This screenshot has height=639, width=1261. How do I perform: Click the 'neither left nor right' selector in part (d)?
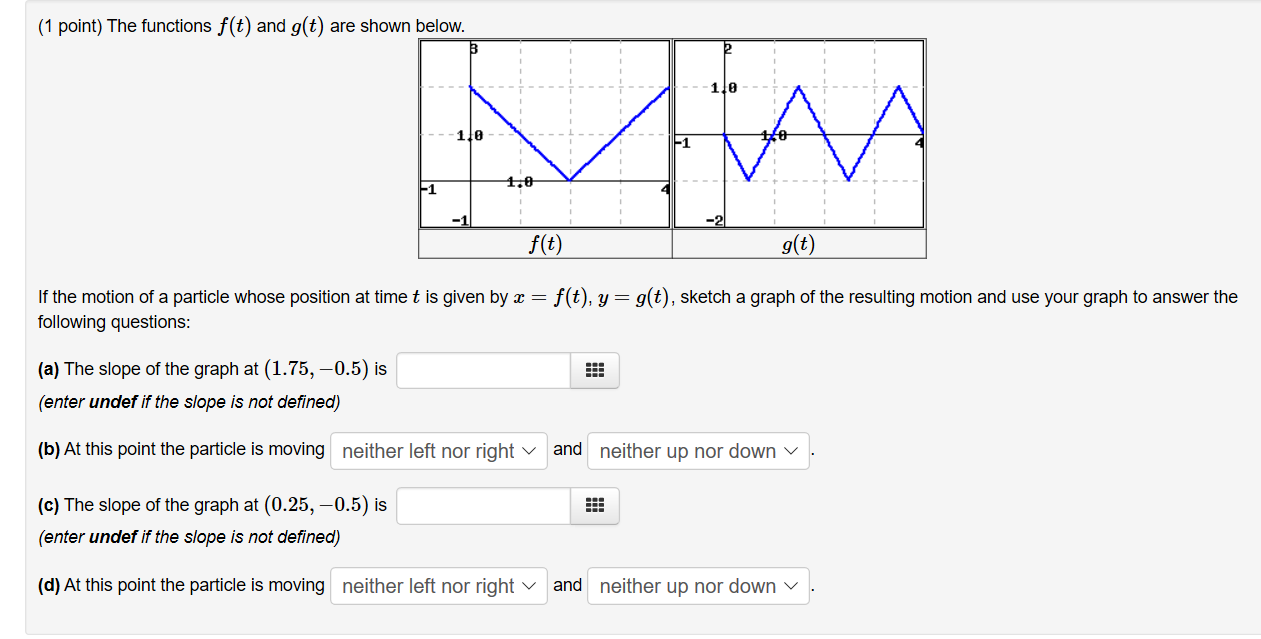pos(438,586)
